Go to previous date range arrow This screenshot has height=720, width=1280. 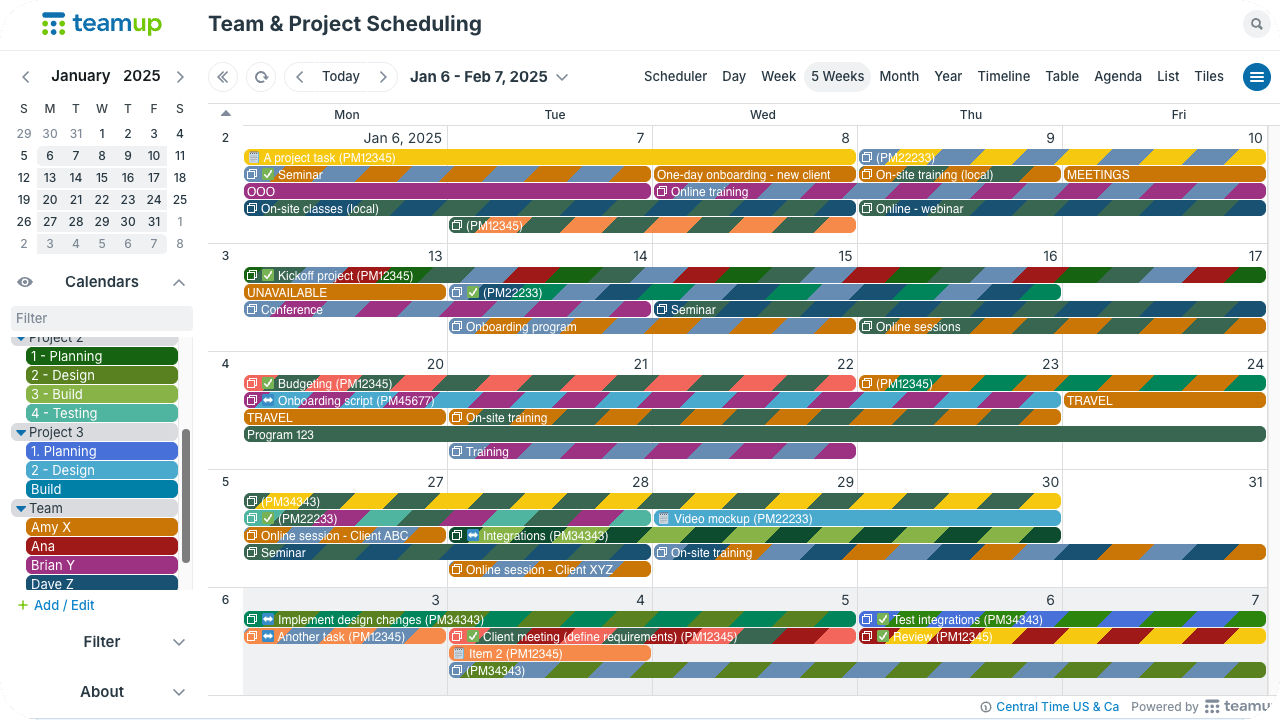(x=299, y=77)
